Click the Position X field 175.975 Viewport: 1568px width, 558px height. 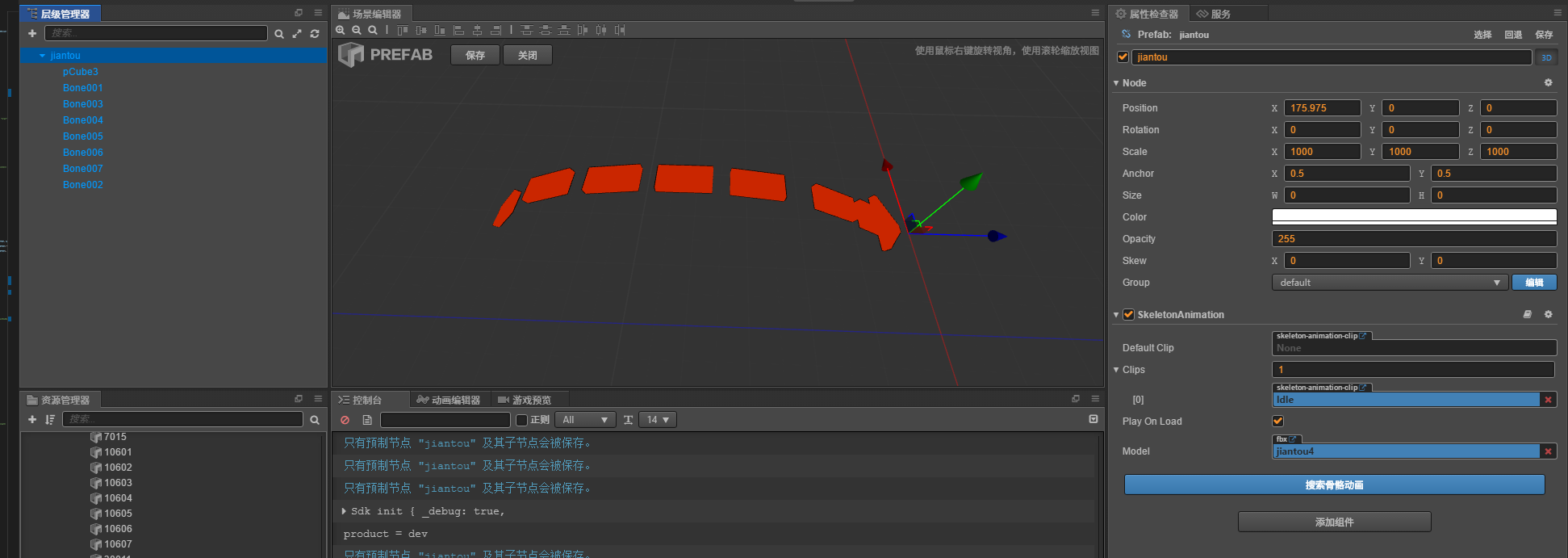click(x=1322, y=108)
